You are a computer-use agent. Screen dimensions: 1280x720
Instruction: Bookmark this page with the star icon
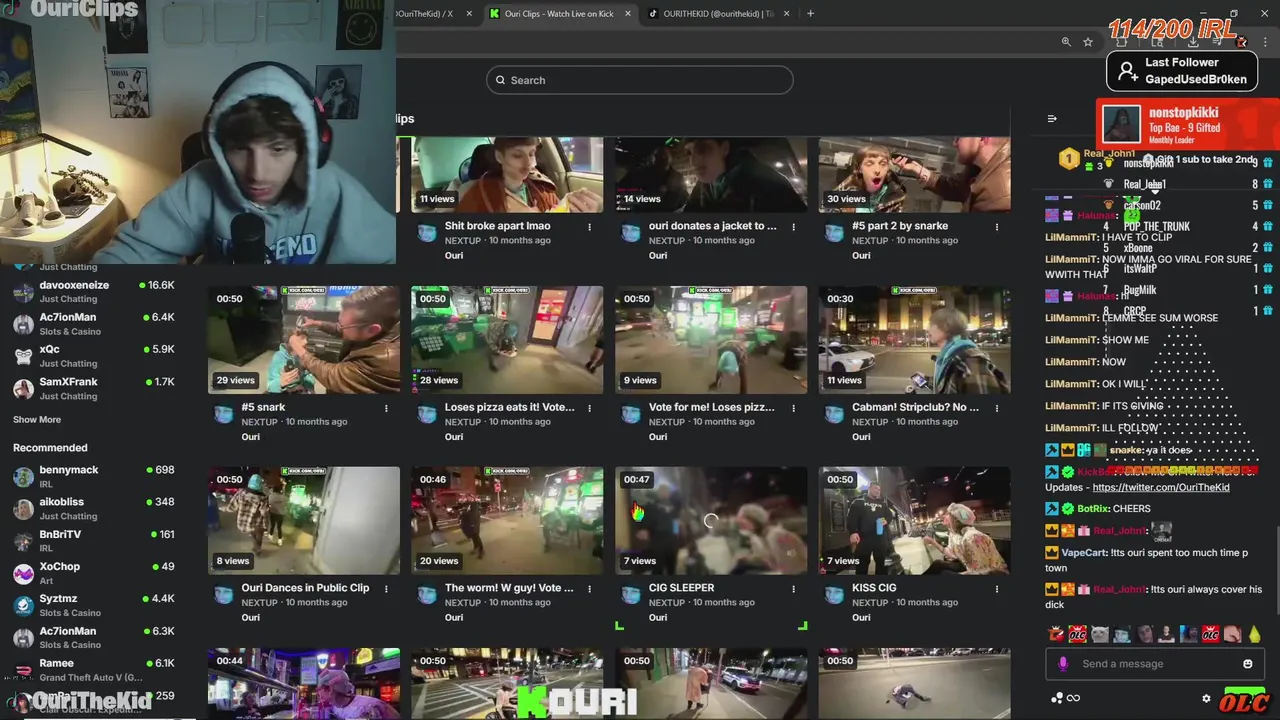tap(1088, 42)
